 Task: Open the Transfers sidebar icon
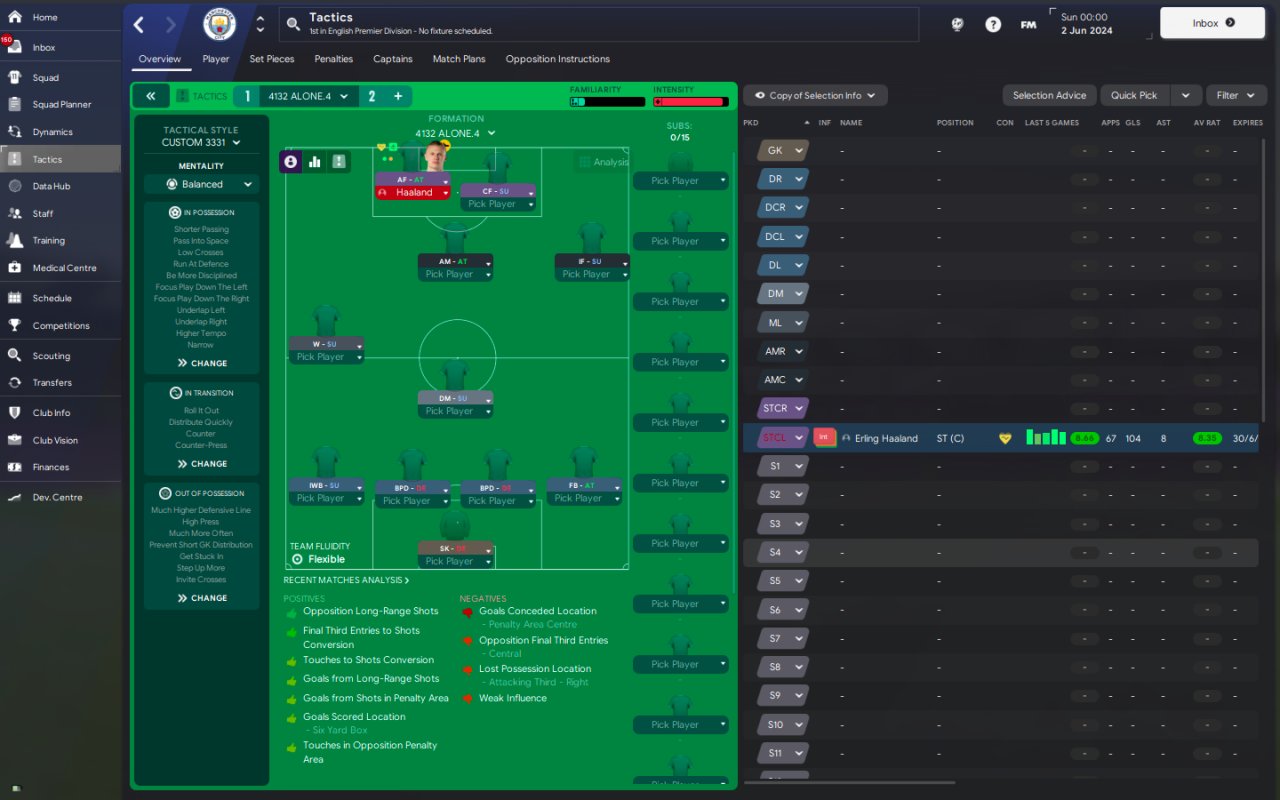pyautogui.click(x=15, y=382)
